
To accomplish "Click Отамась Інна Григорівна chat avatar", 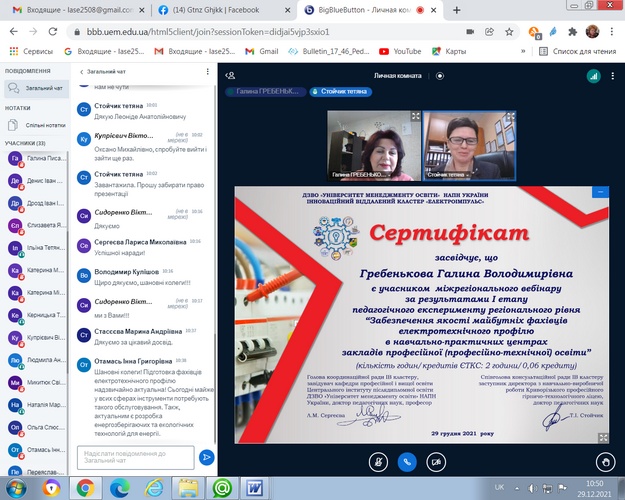I will [84, 364].
